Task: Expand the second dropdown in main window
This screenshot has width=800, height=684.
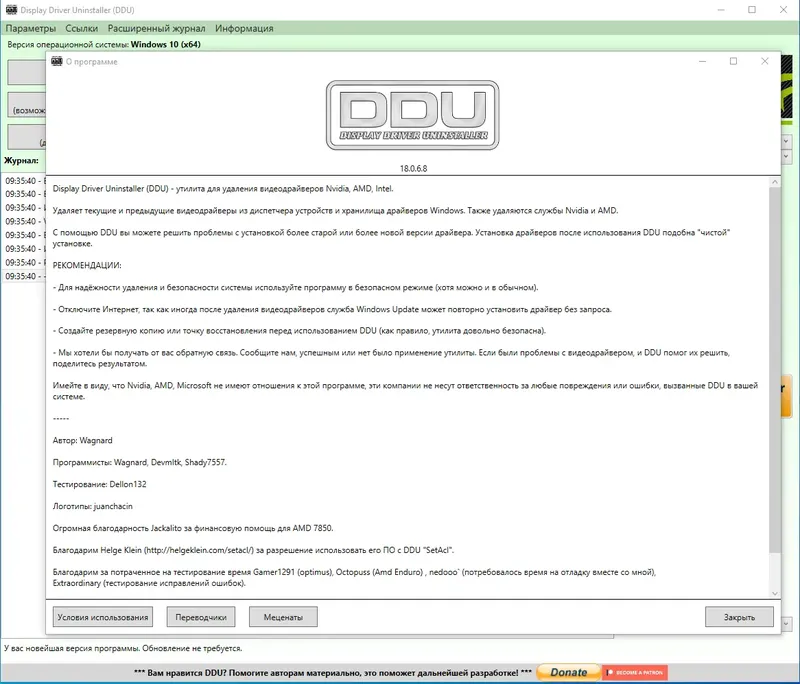Action: point(786,157)
